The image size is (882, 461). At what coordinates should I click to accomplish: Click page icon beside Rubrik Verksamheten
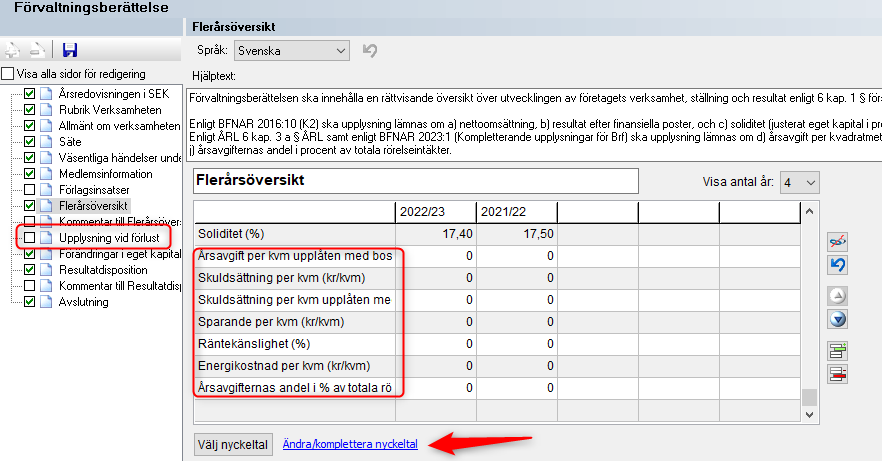(x=46, y=110)
